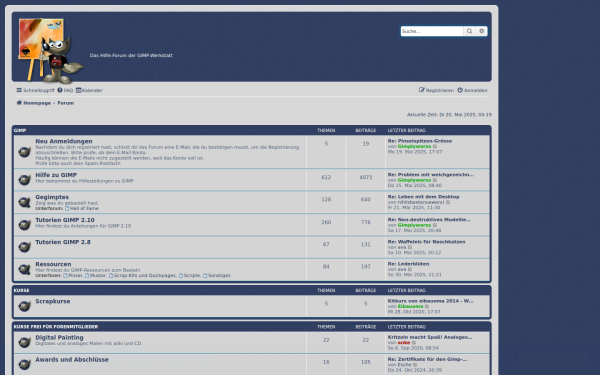Click view-post icon after Eibauoma
The width and height of the screenshot is (600, 375).
pos(427,307)
